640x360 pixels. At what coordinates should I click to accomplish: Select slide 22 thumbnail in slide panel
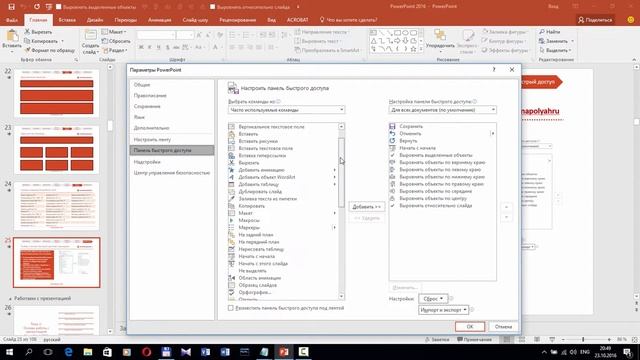[57, 93]
